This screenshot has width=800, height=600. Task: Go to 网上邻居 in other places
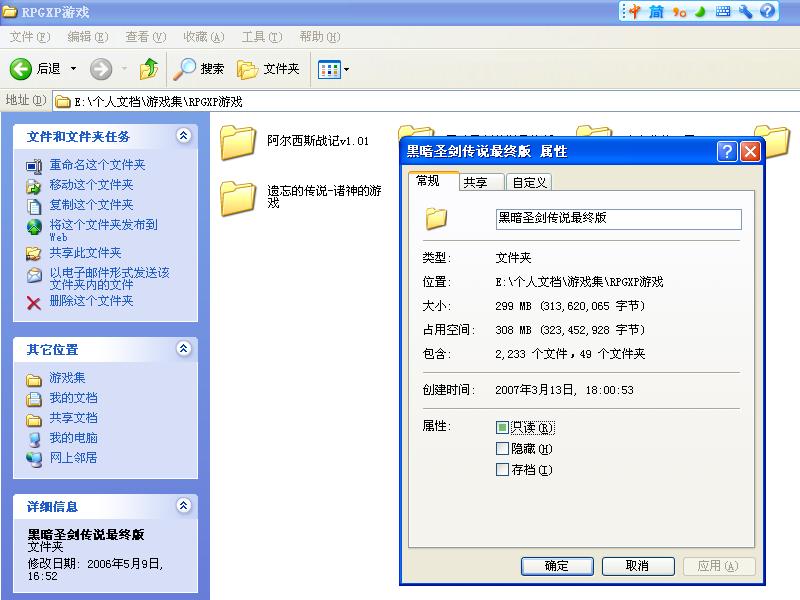pyautogui.click(x=73, y=458)
